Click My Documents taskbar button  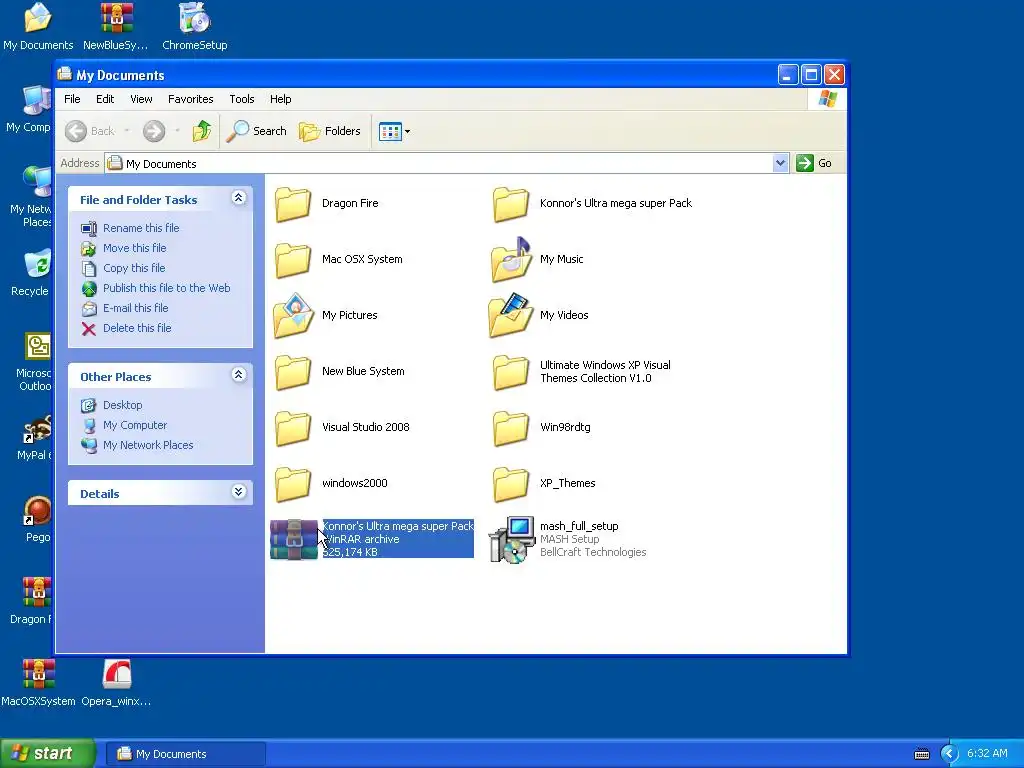pos(186,754)
